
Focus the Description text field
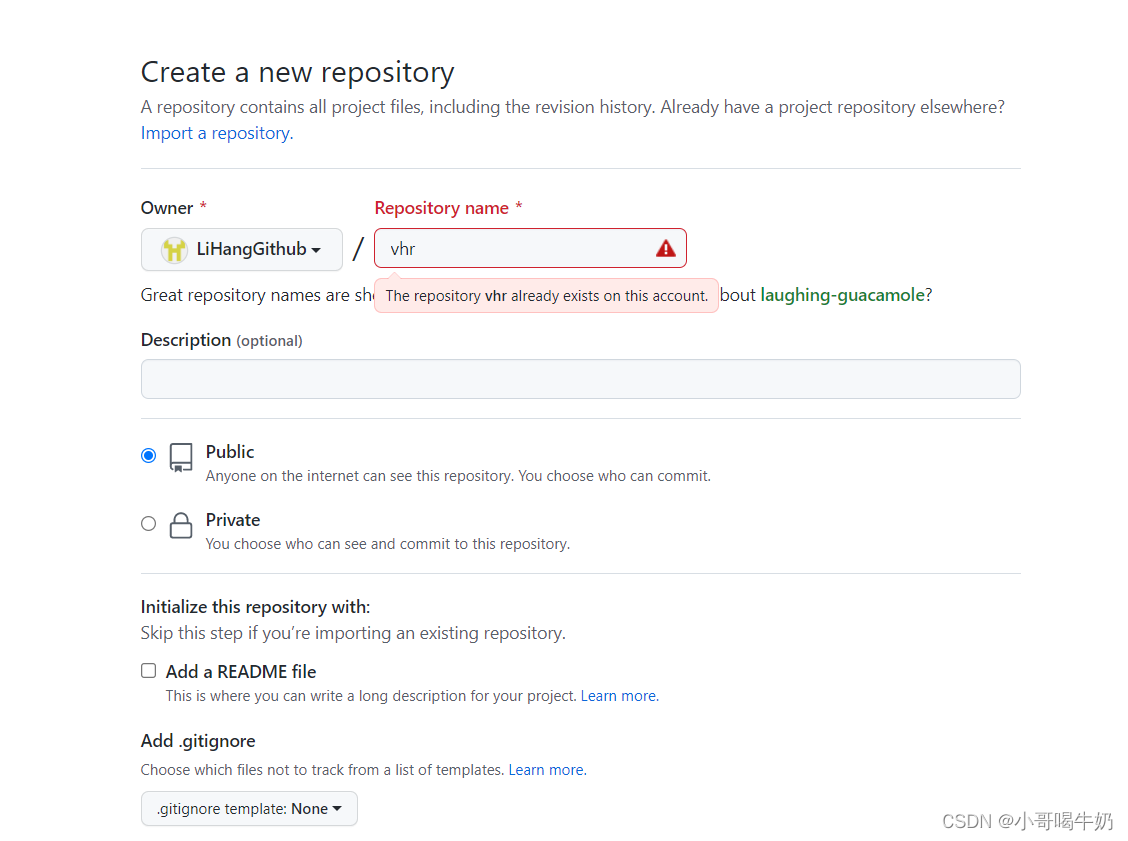pyautogui.click(x=580, y=379)
